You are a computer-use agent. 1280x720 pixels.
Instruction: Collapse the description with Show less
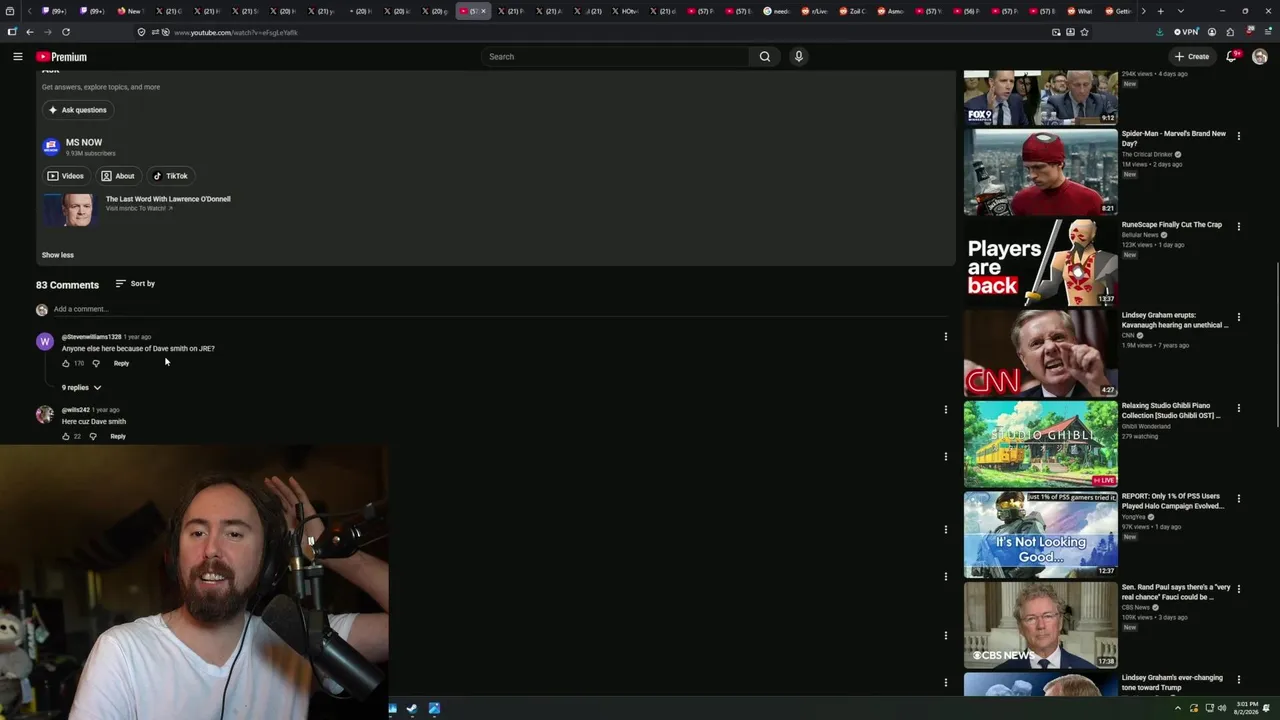(x=58, y=255)
